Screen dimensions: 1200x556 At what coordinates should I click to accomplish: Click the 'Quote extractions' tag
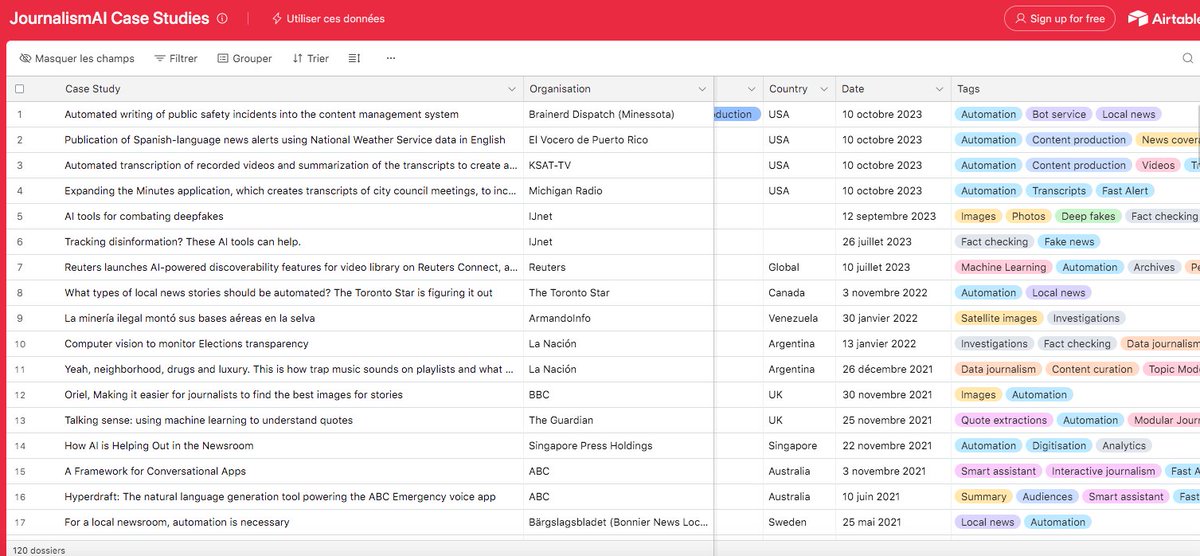1004,420
